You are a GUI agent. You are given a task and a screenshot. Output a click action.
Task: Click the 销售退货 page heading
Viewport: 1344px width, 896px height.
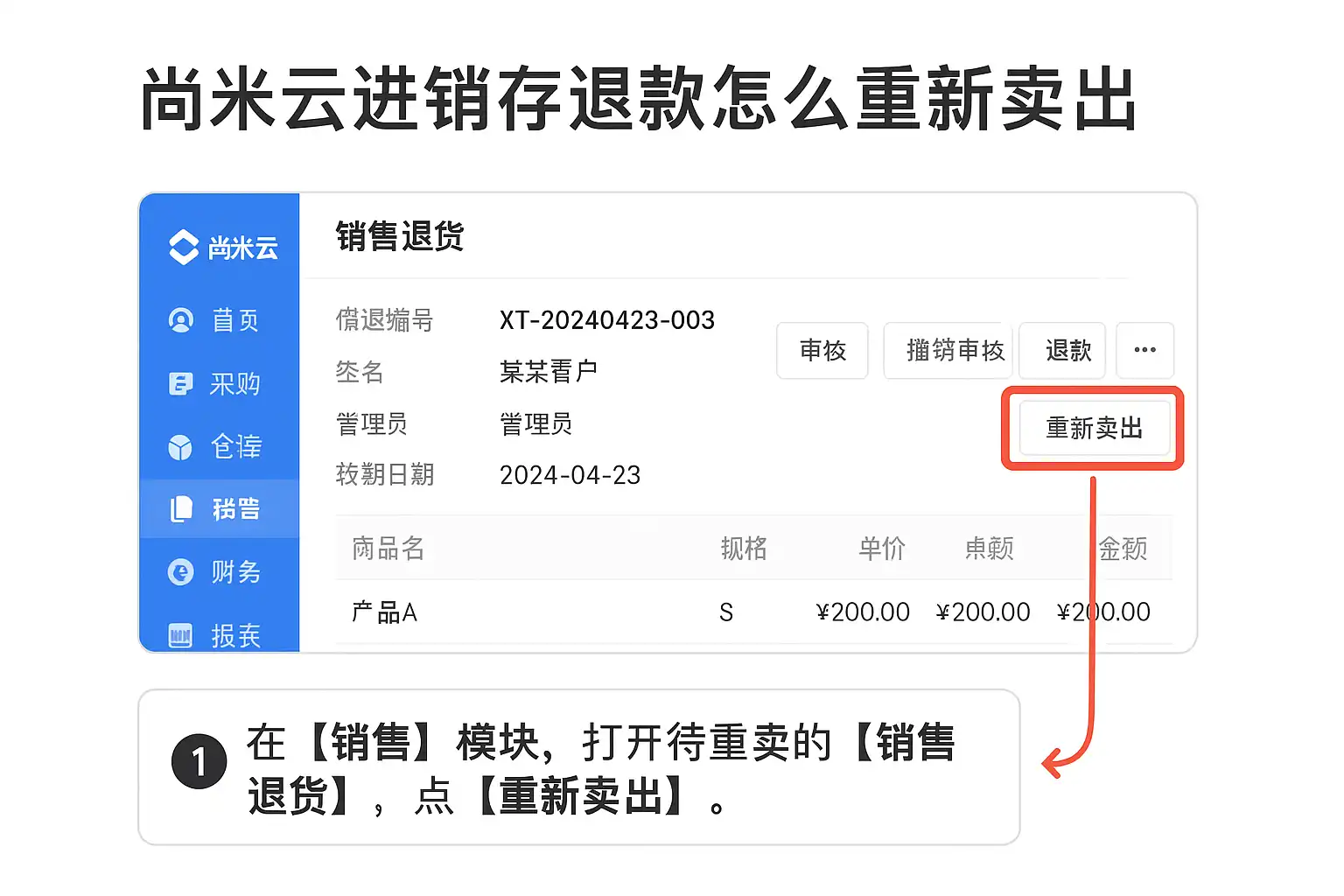coord(400,236)
